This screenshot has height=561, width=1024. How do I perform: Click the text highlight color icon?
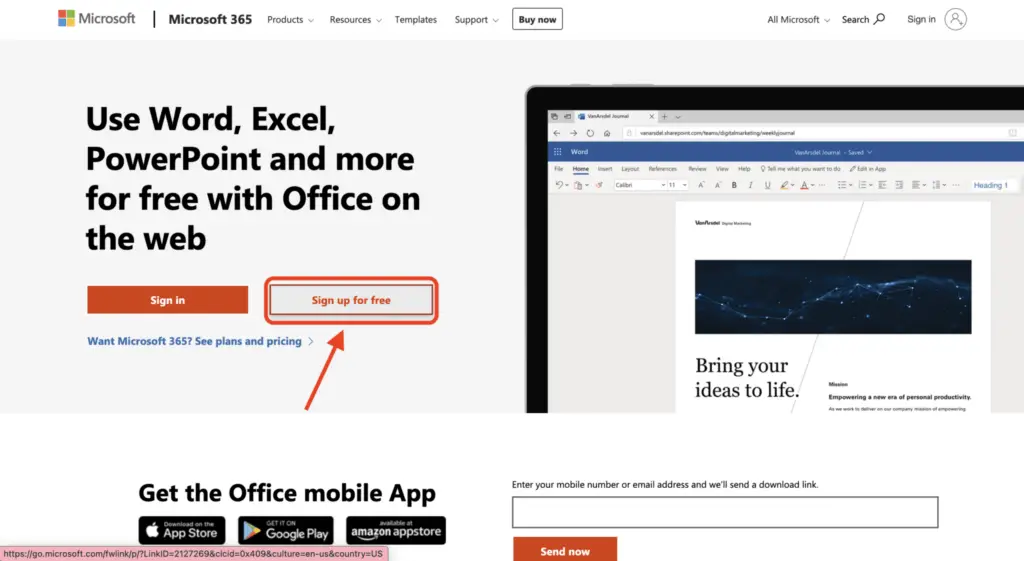coord(784,185)
